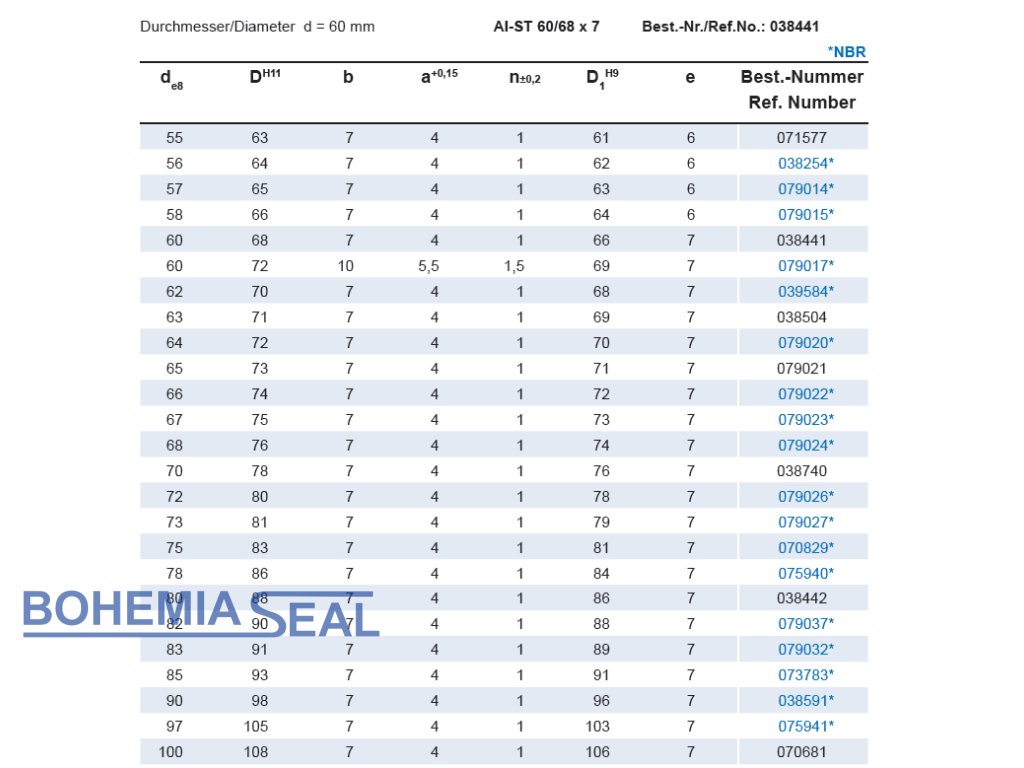The width and height of the screenshot is (1024, 768).
Task: Click the blue 079022* reference number
Action: click(805, 394)
